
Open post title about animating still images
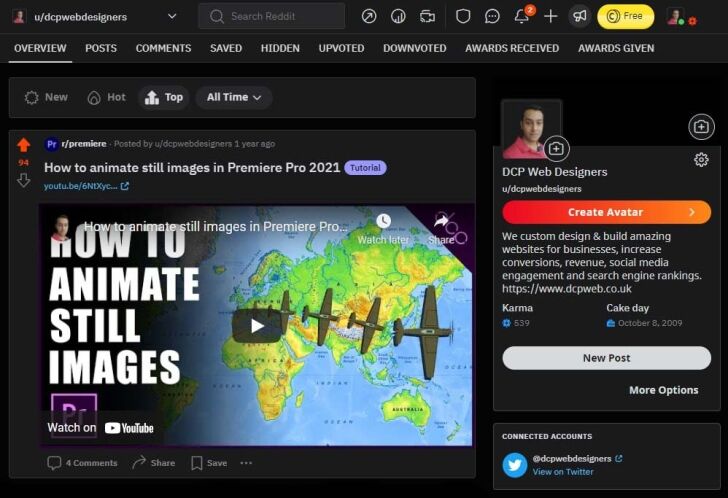192,168
